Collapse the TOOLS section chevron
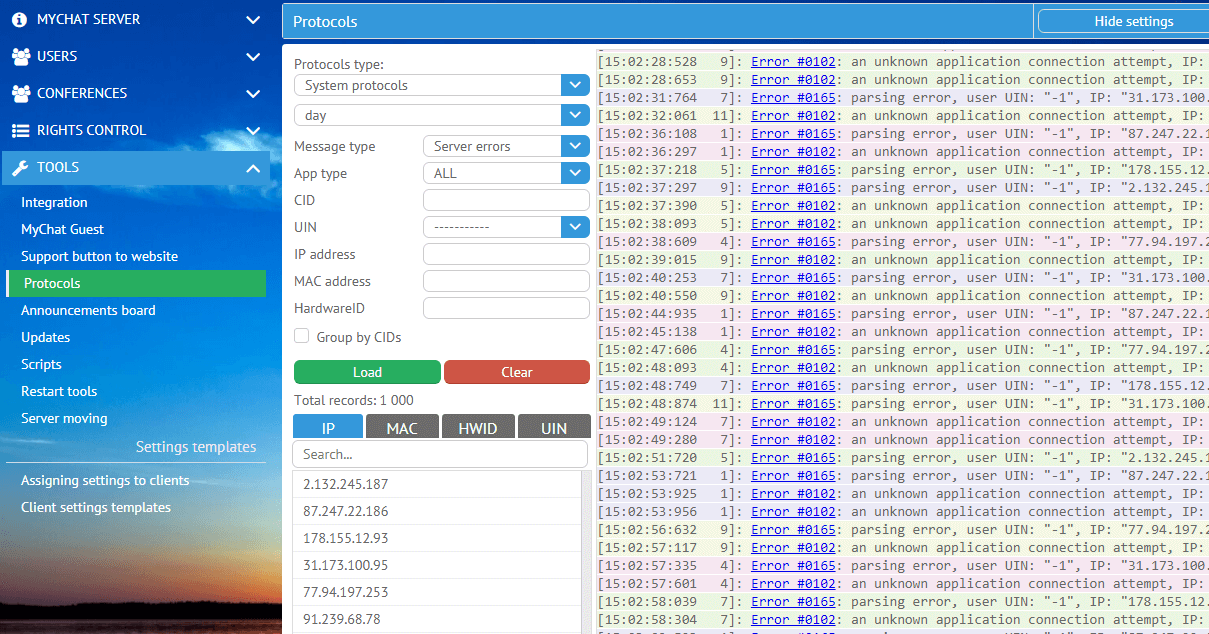Screen dimensions: 1209x634 253,167
